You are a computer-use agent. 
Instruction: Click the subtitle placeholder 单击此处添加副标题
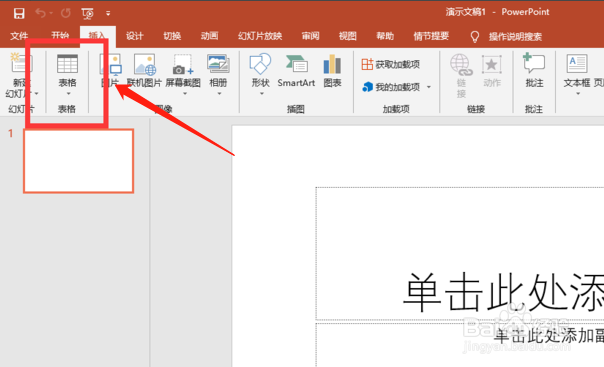pos(460,345)
